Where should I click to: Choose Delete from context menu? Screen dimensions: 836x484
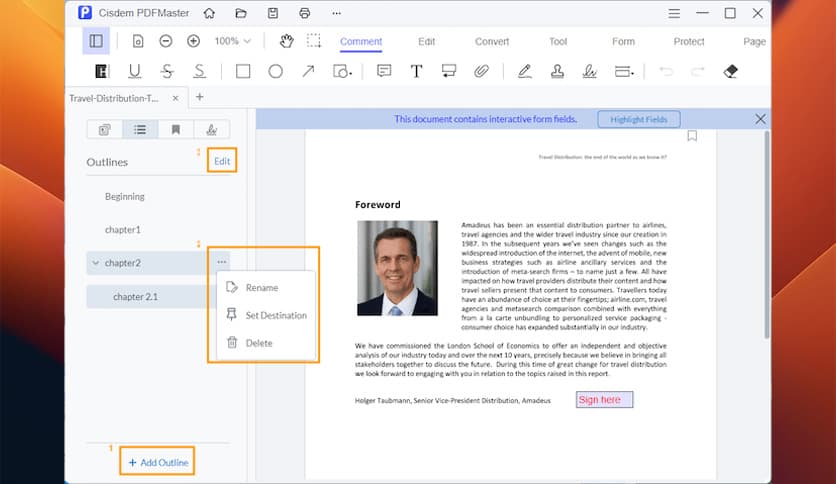pyautogui.click(x=265, y=343)
